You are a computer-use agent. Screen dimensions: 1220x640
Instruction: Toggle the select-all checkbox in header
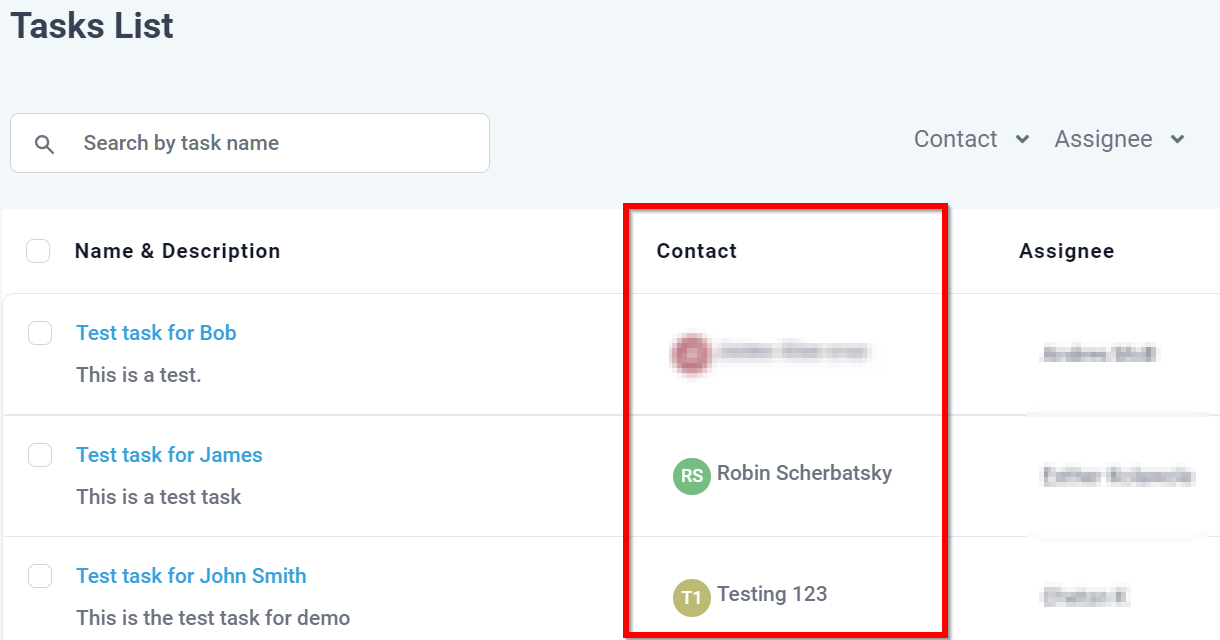coord(38,251)
